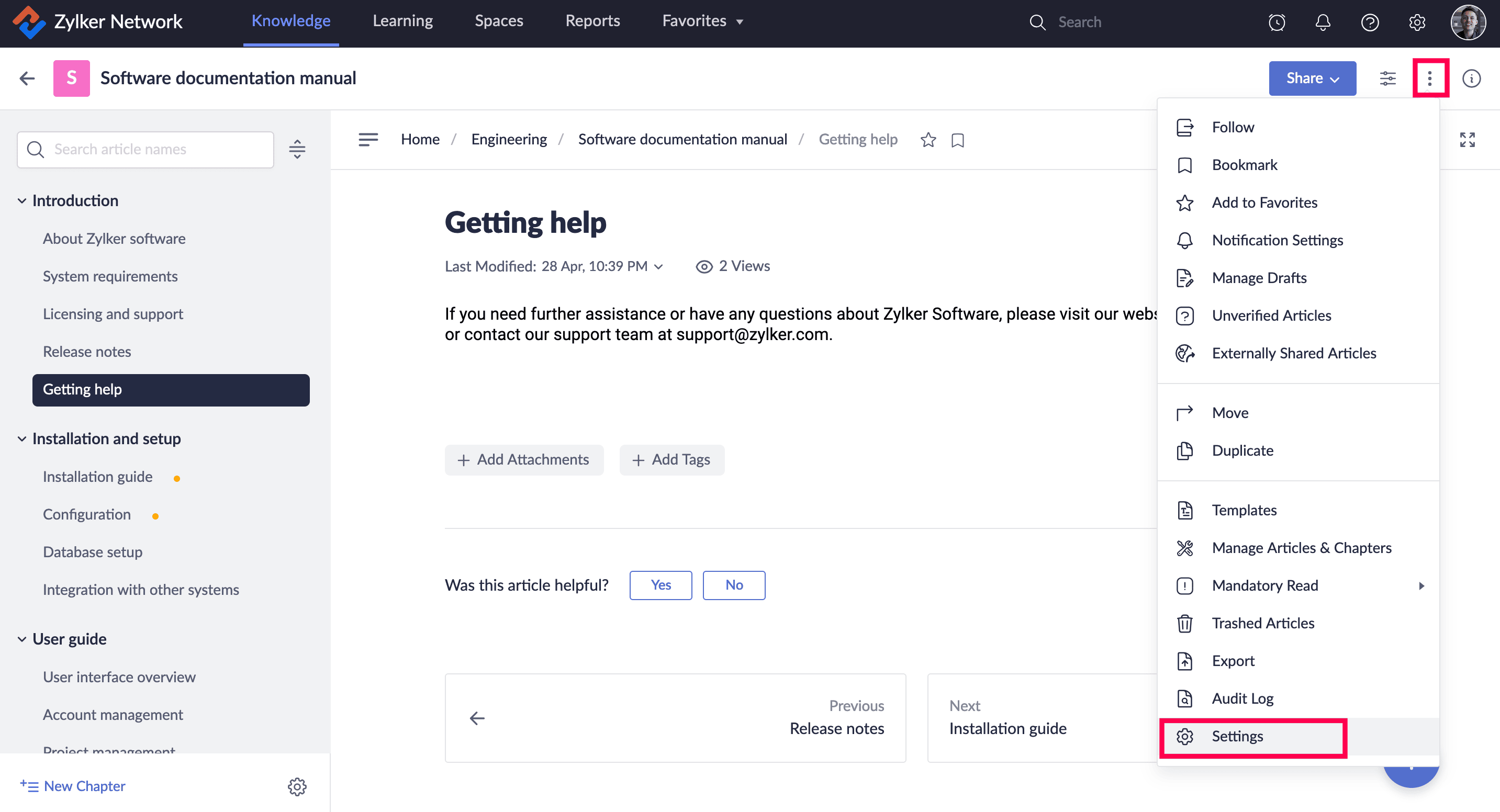The width and height of the screenshot is (1500, 812).
Task: Collapse the Introduction chapter
Action: point(21,201)
